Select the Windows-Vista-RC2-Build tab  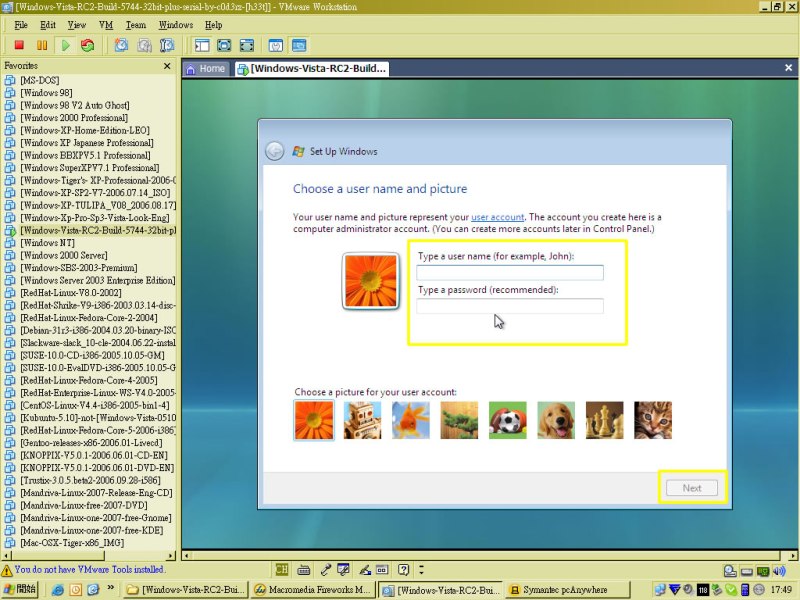click(312, 68)
